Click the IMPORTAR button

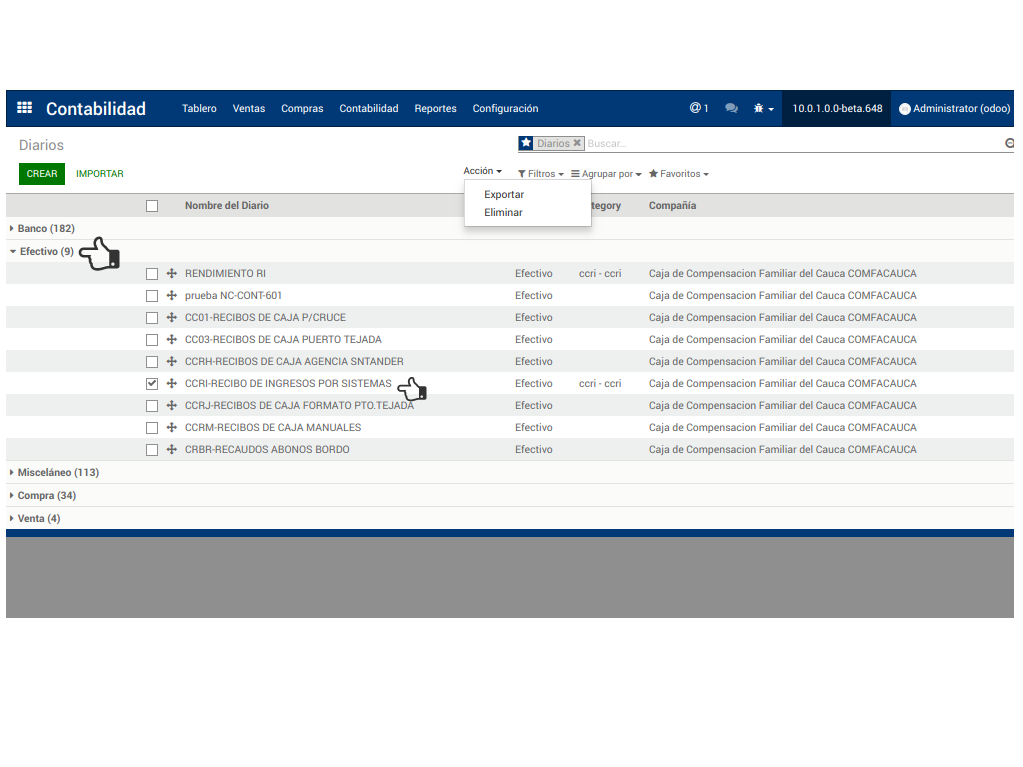(x=100, y=174)
